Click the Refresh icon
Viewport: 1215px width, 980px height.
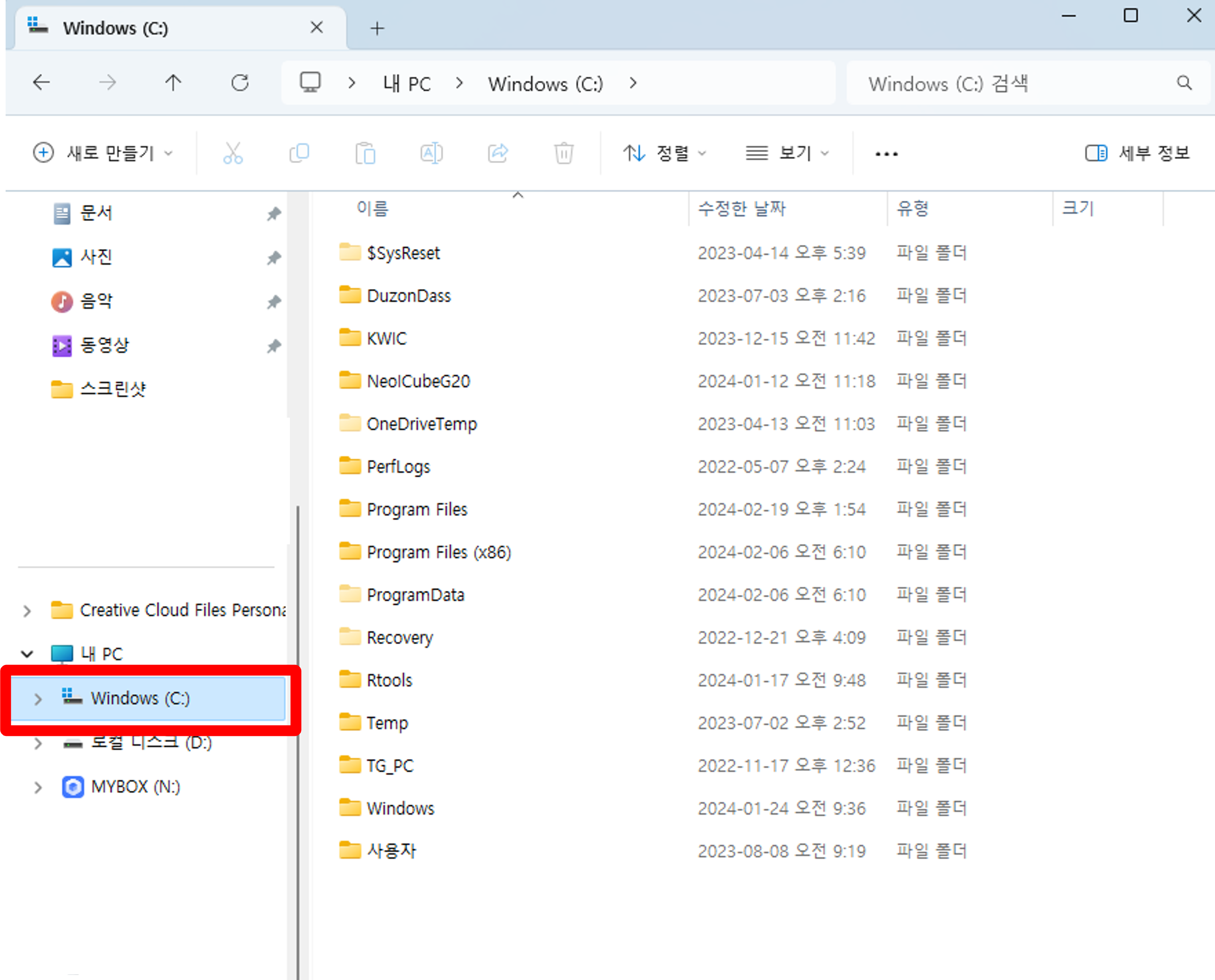click(240, 83)
